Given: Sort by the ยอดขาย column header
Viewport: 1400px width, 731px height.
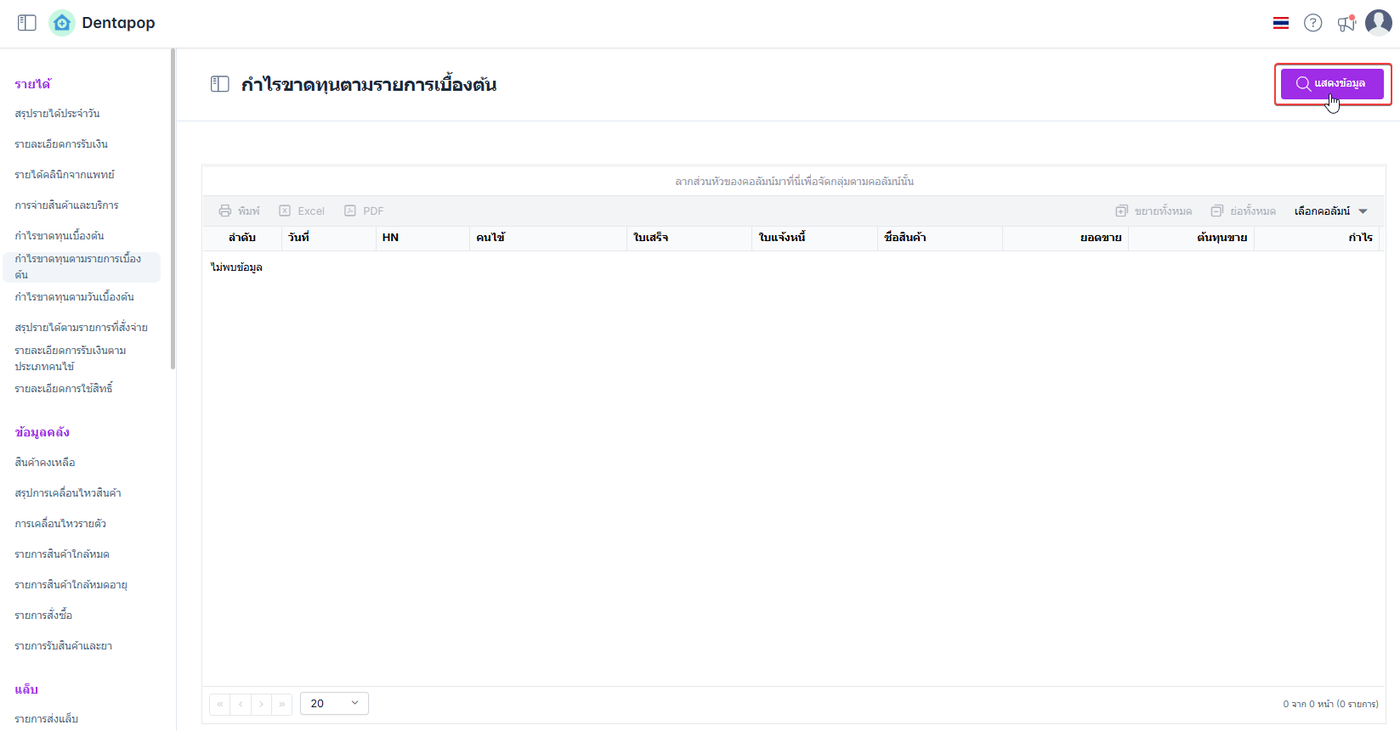Looking at the screenshot, I should tap(1066, 238).
